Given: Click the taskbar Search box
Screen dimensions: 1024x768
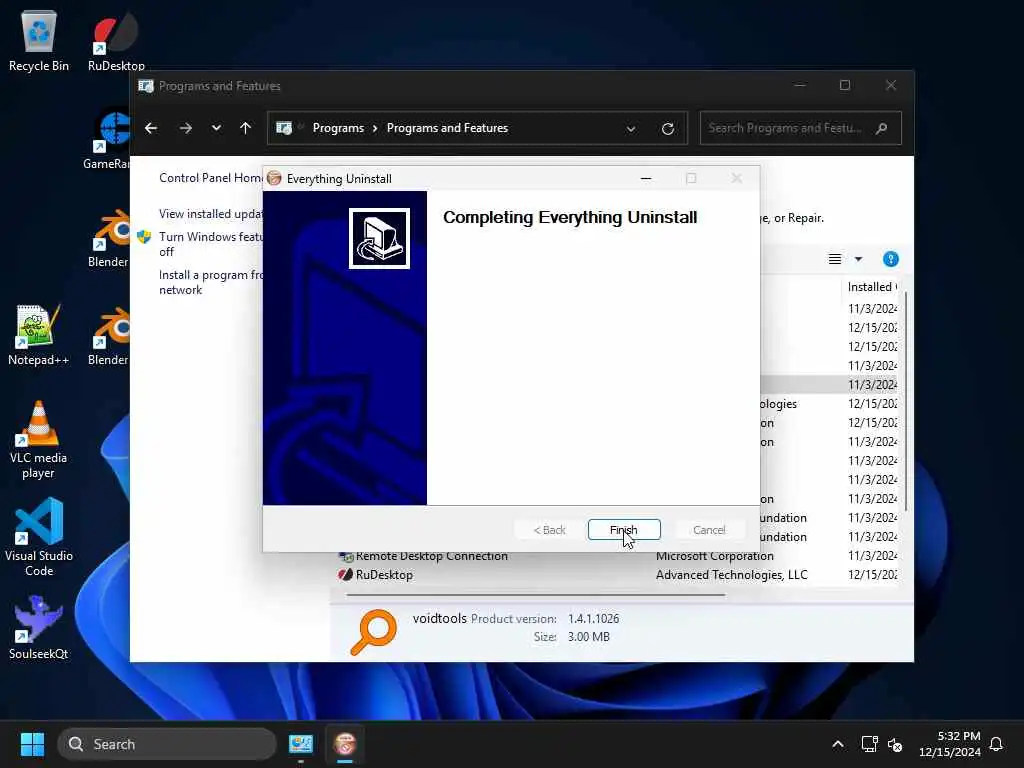Looking at the screenshot, I should click(167, 744).
